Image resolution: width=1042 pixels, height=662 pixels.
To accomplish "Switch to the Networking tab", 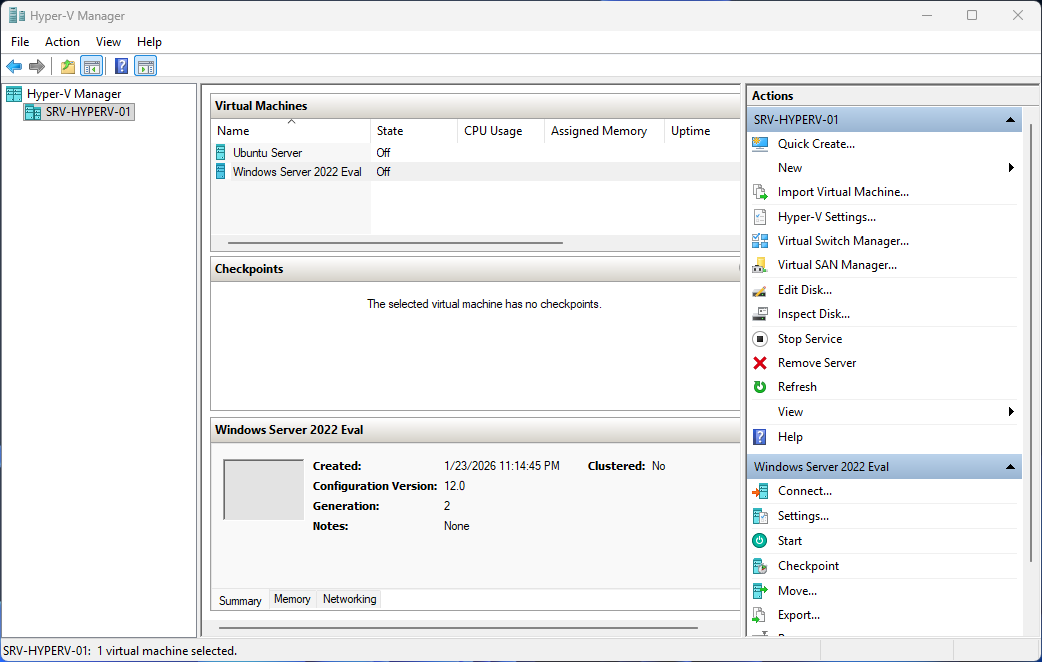I will pos(349,600).
